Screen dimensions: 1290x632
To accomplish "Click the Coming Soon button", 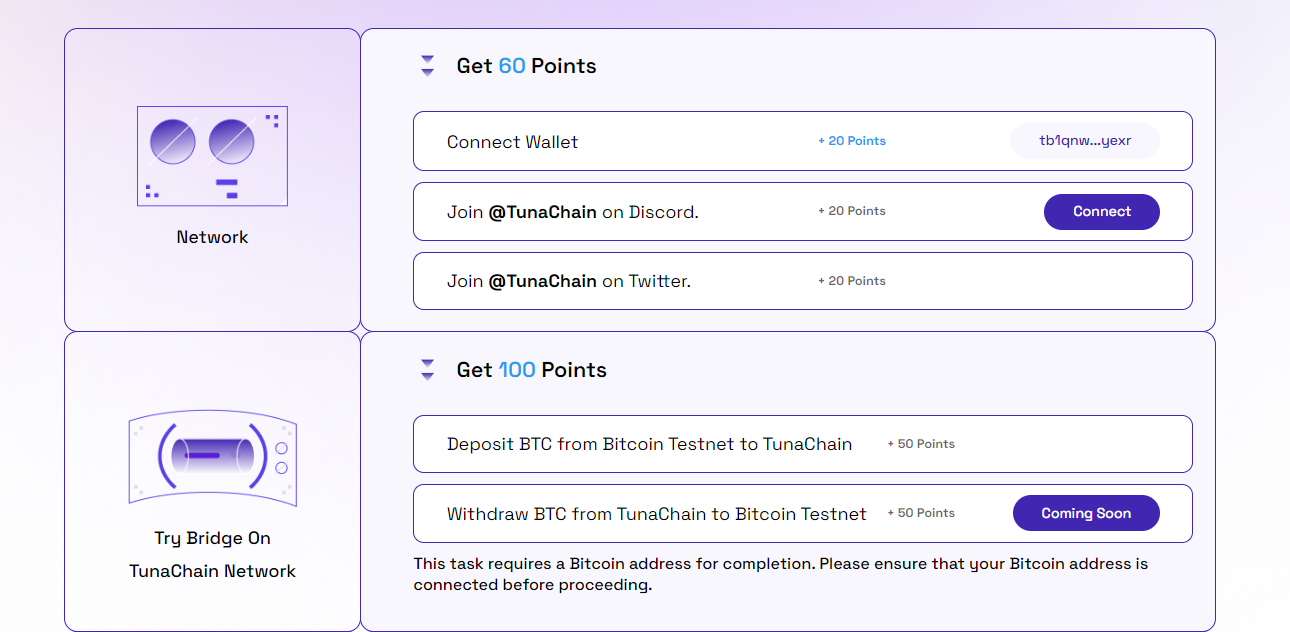I will [x=1086, y=513].
